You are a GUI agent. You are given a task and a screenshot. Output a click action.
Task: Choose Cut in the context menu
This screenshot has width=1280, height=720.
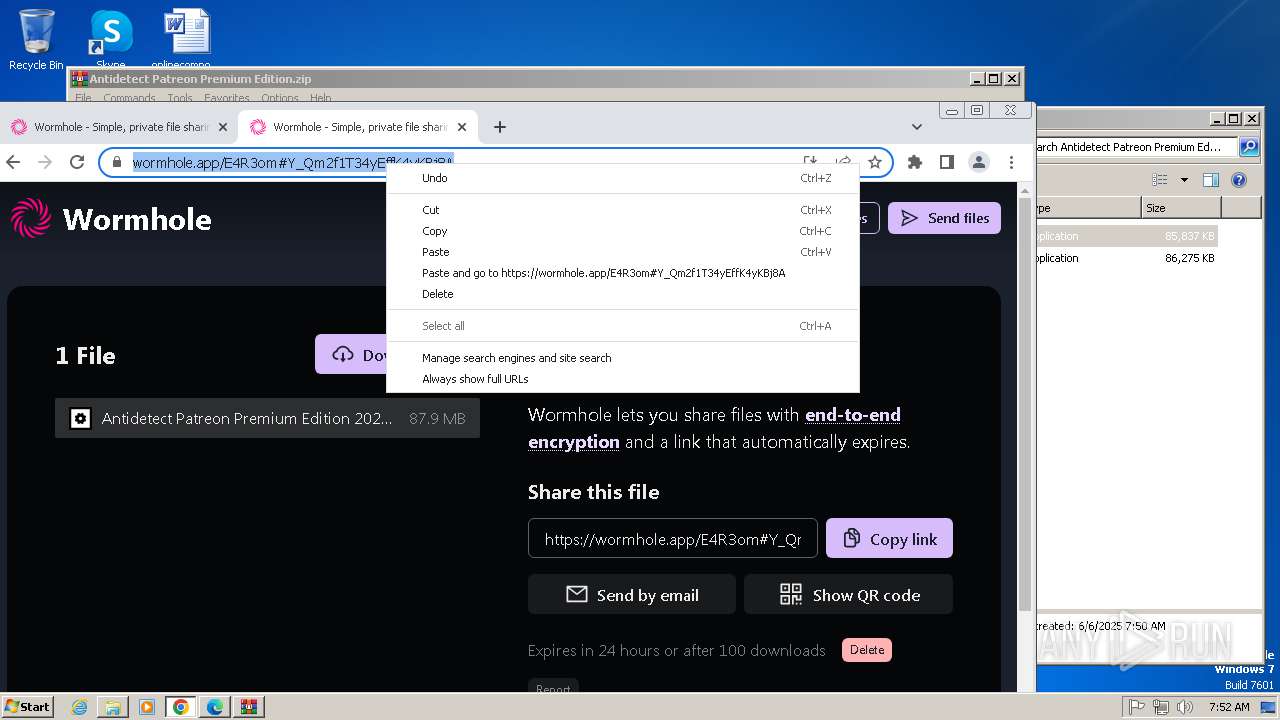point(622,210)
